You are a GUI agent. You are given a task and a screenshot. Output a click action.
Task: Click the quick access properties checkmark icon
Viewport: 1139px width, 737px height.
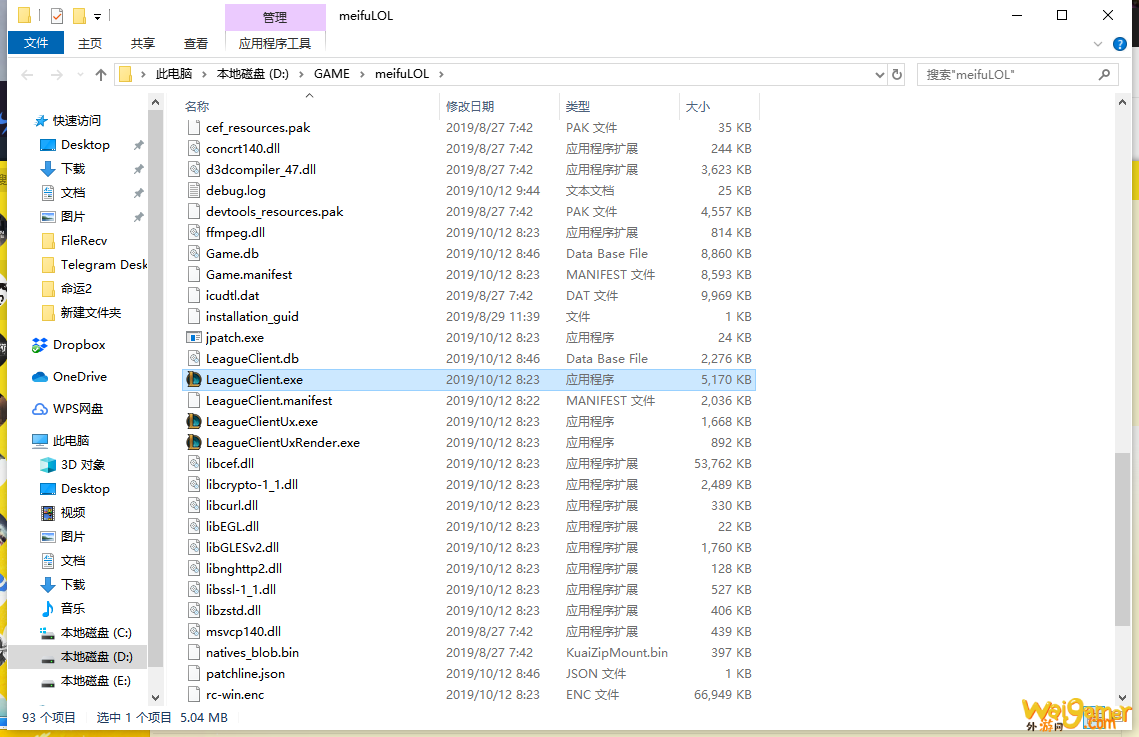click(x=57, y=15)
